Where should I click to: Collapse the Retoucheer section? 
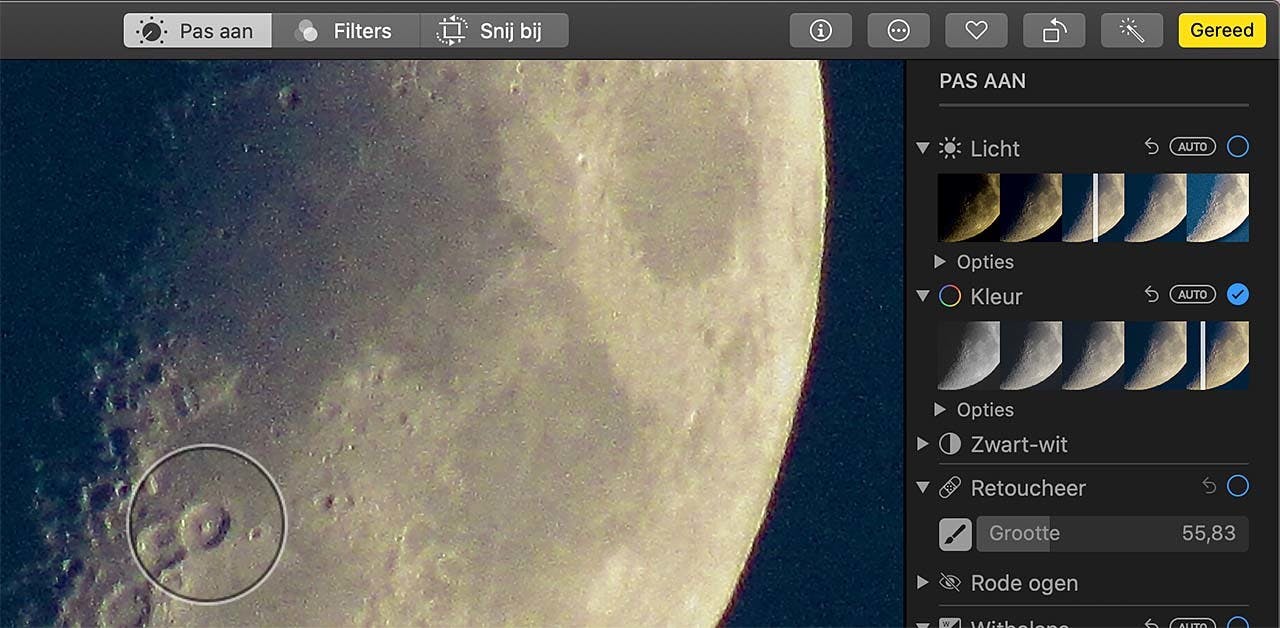923,488
